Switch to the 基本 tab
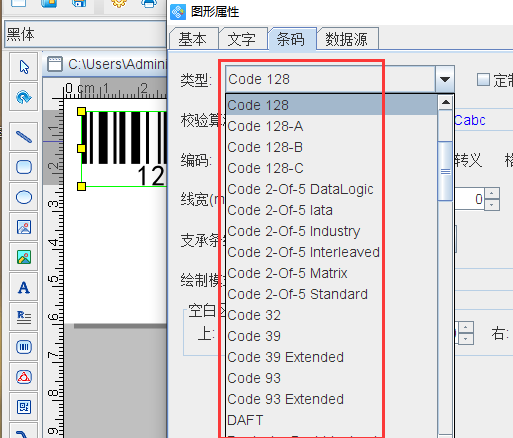Image resolution: width=513 pixels, height=438 pixels. click(193, 39)
